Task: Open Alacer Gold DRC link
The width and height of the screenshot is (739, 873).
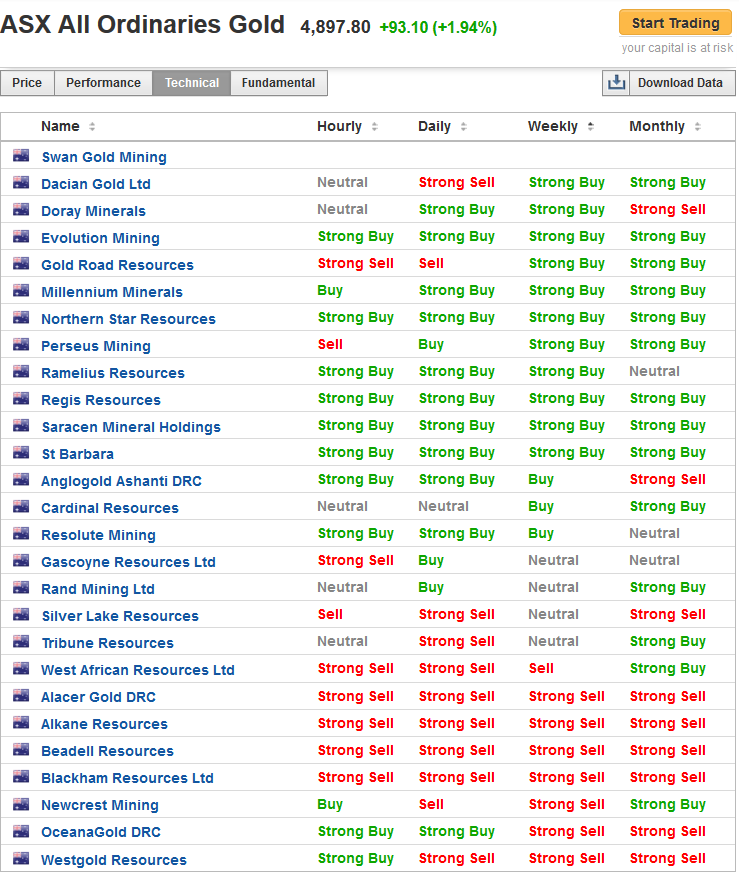Action: pos(99,697)
